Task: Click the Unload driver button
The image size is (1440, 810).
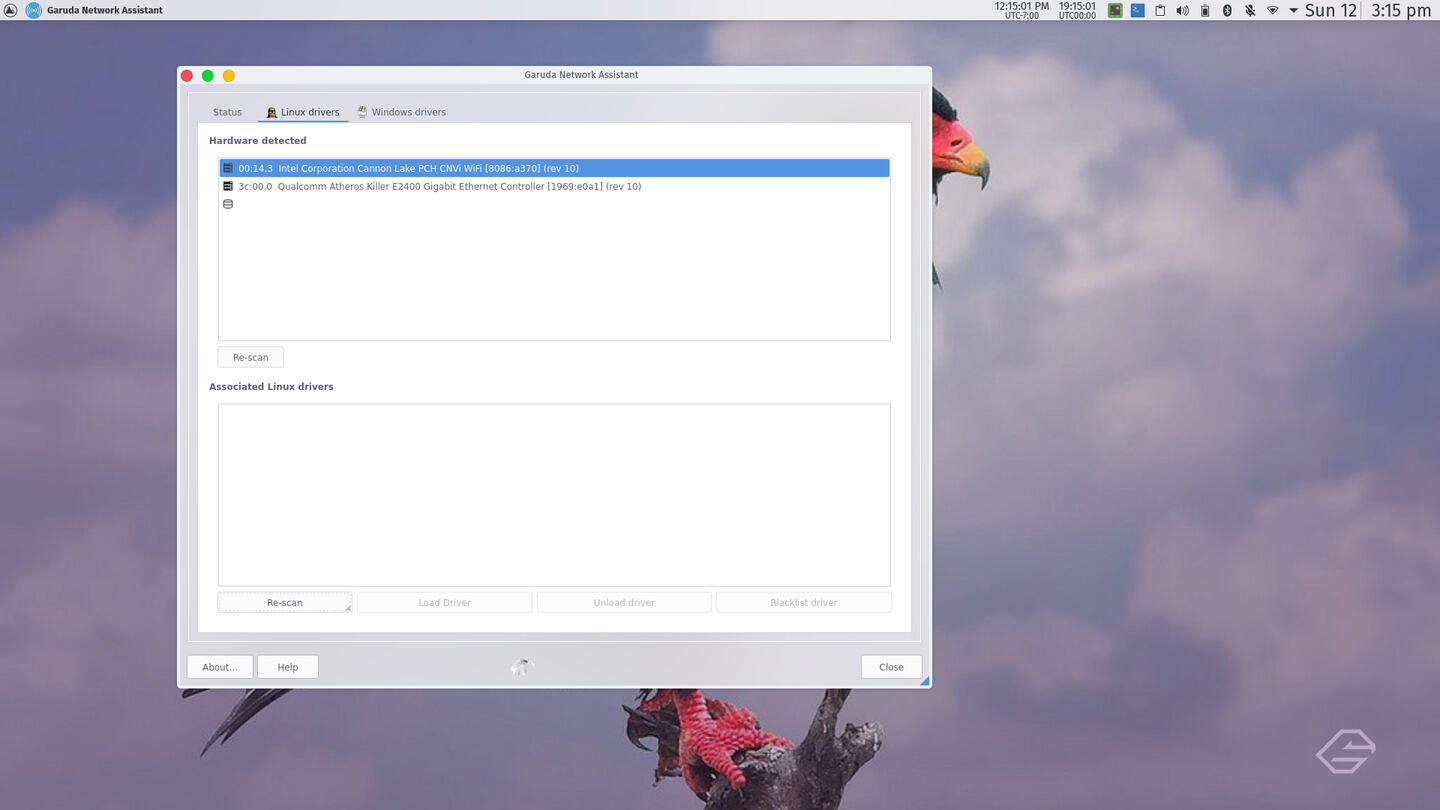Action: point(624,602)
